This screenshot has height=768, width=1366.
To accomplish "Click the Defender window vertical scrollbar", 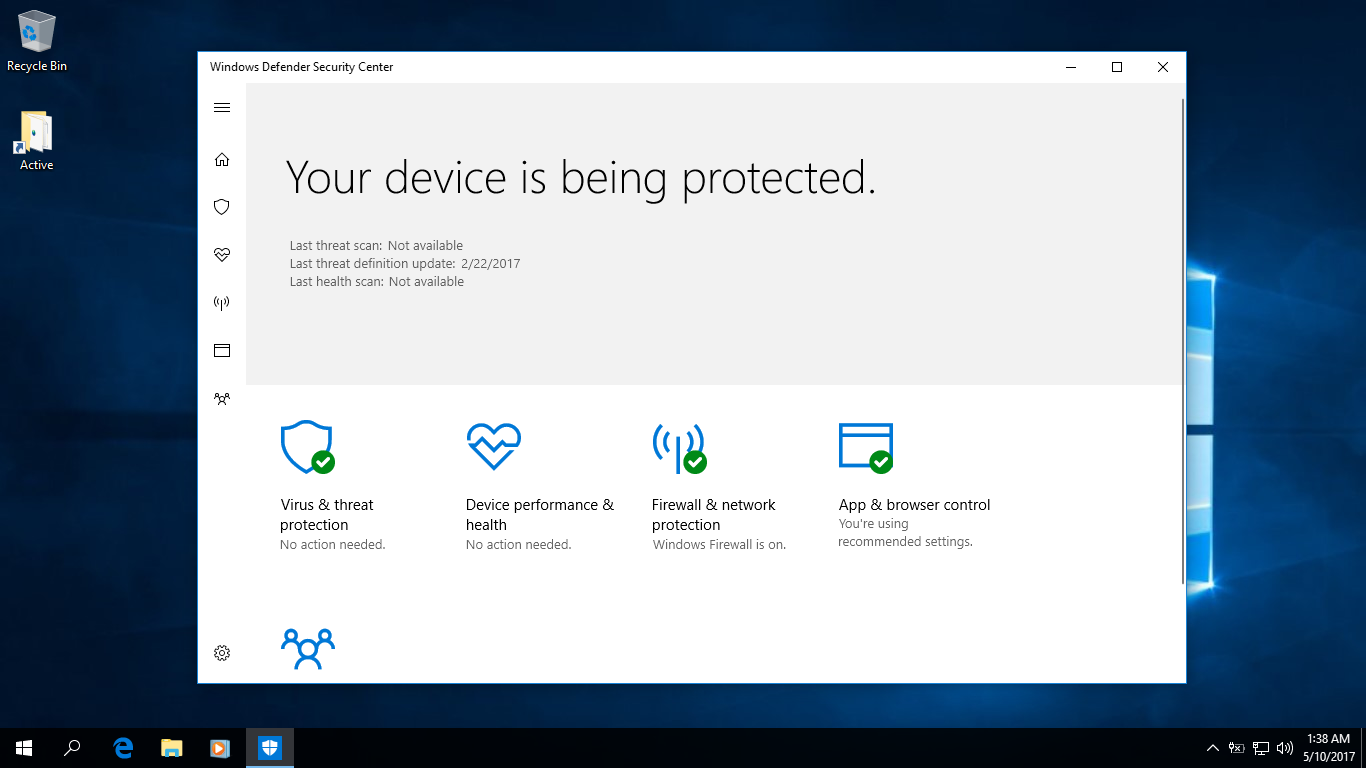I will 1183,340.
